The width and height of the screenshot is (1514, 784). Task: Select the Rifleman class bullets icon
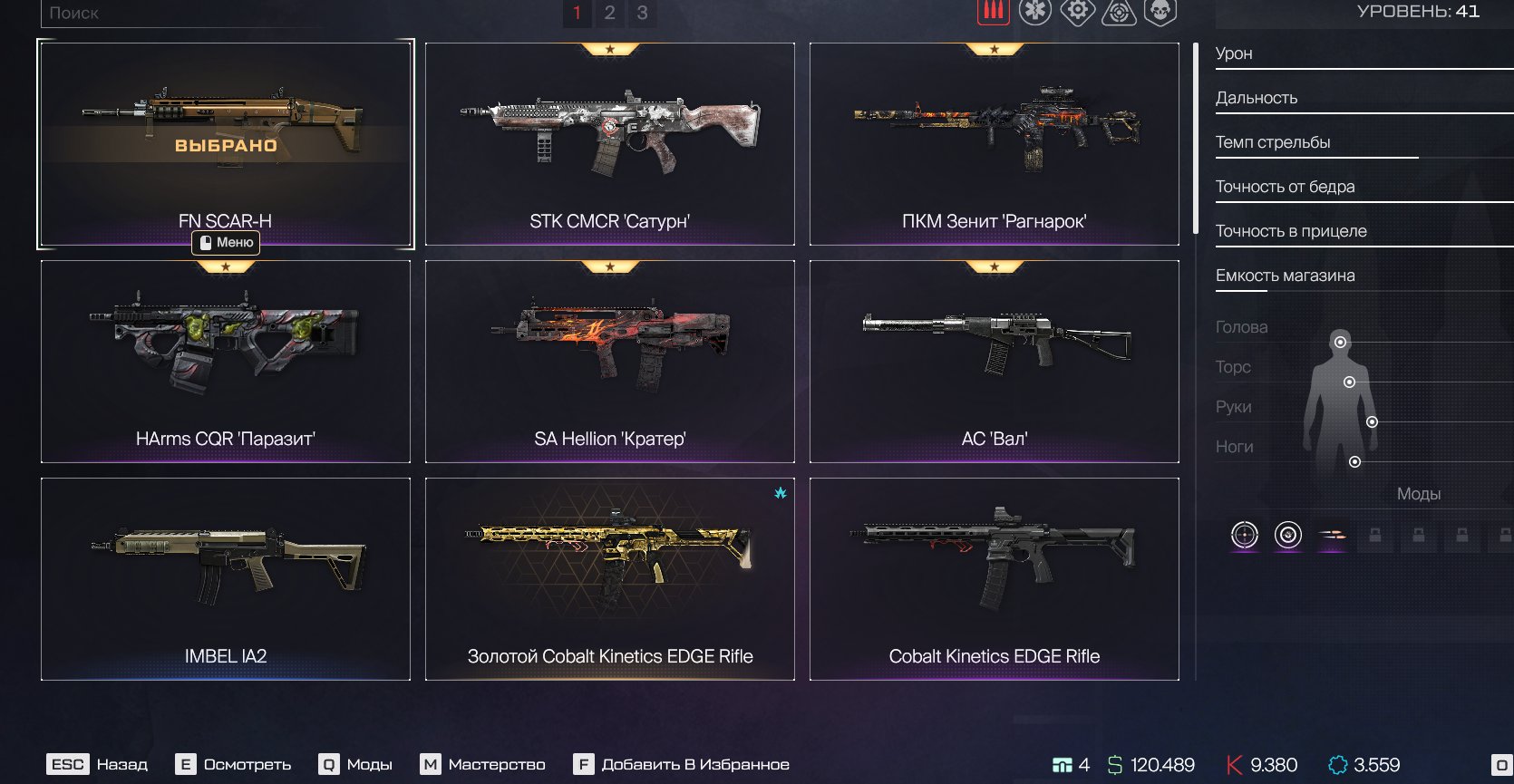[993, 12]
